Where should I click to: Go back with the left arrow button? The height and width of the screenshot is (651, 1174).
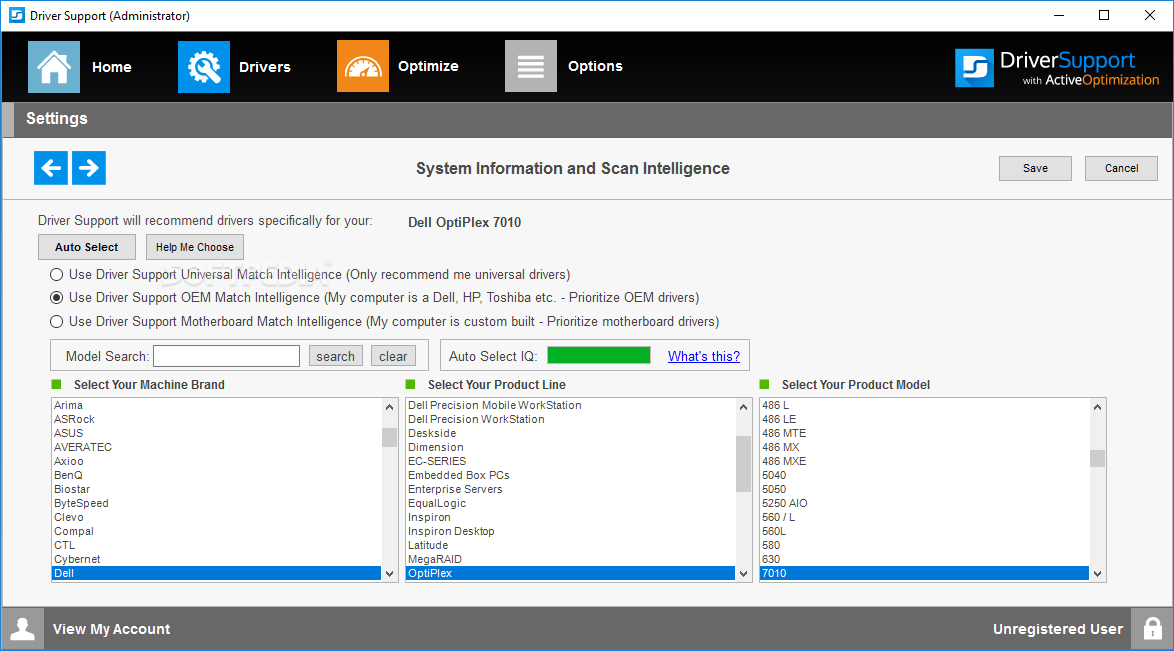(x=51, y=168)
